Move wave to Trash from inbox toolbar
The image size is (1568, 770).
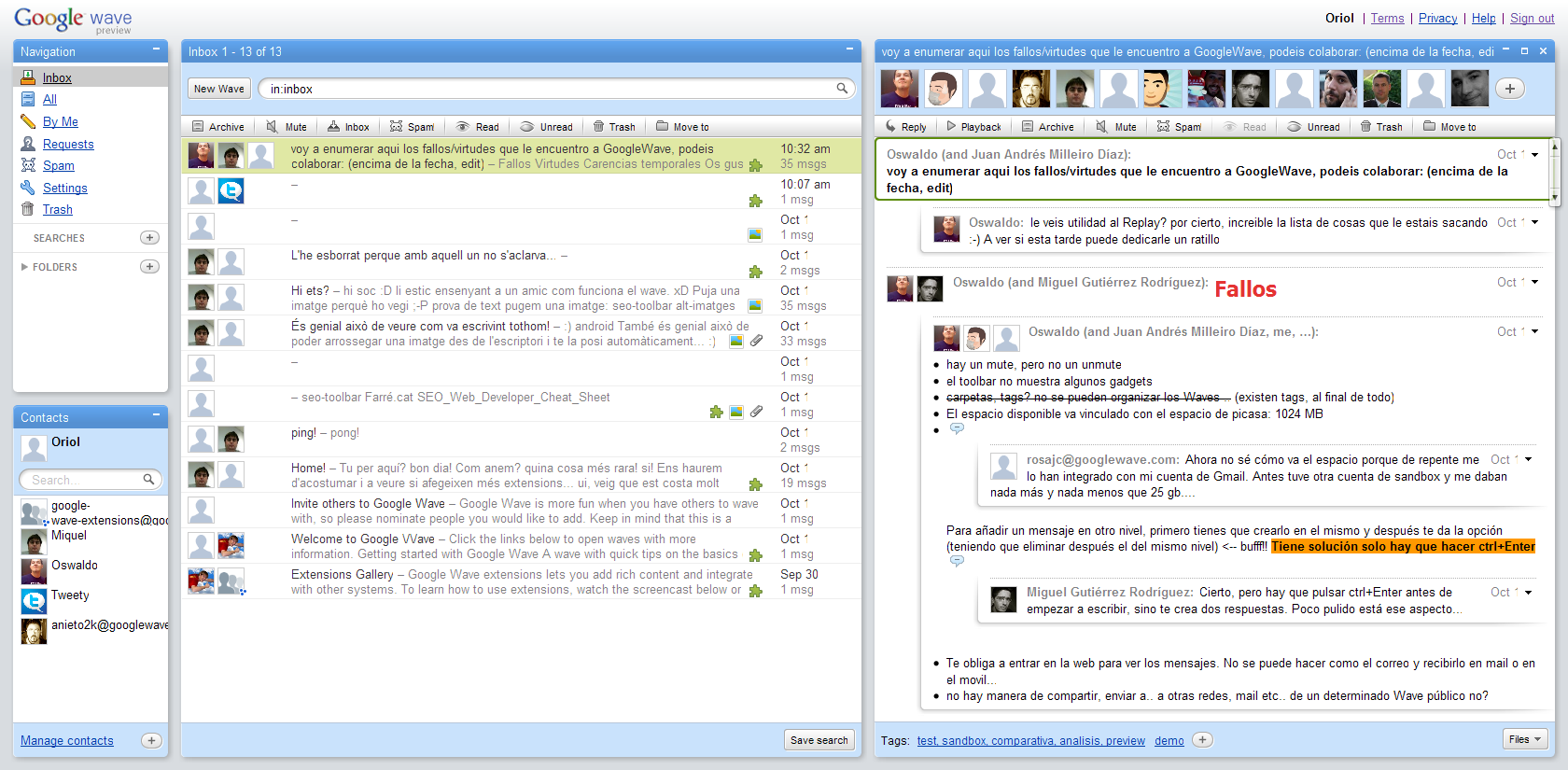click(613, 127)
